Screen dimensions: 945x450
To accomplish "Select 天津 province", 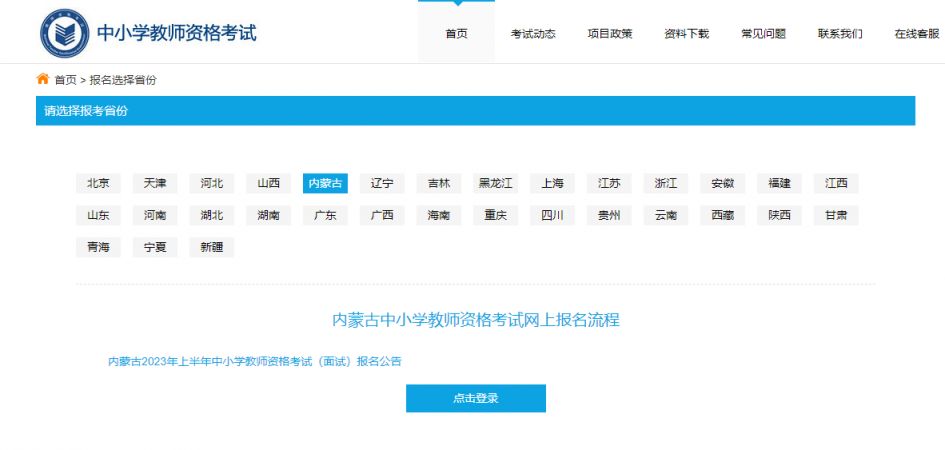I will coord(155,183).
